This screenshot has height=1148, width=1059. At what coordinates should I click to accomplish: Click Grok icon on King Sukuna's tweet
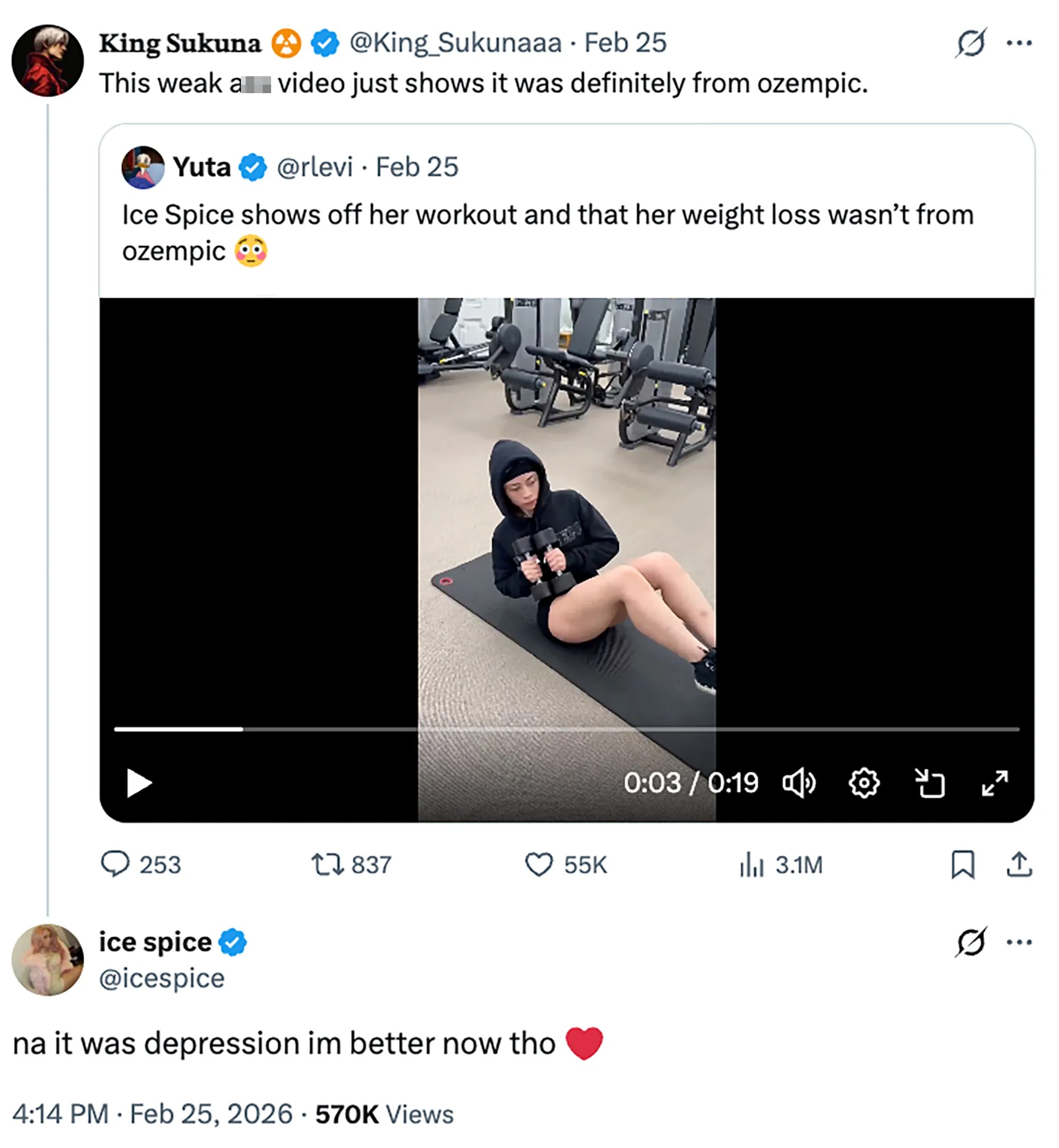coord(971,43)
